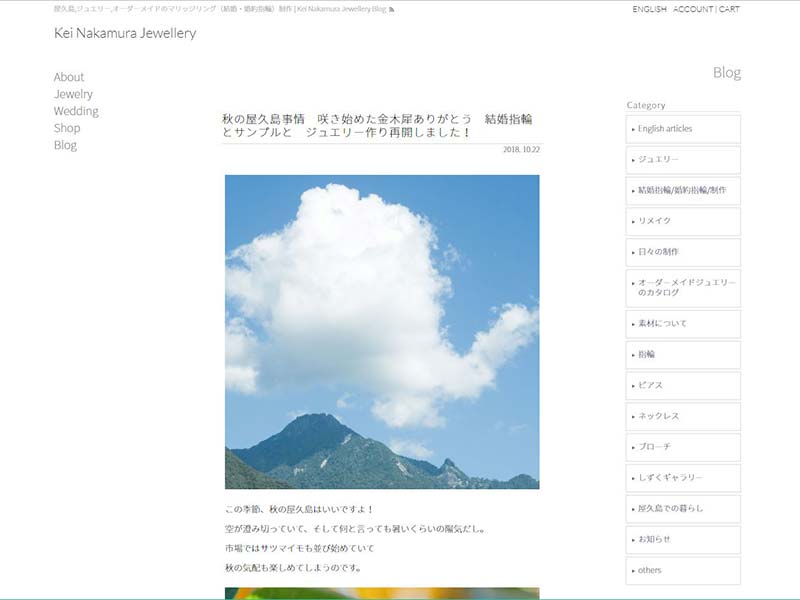Choose the リメイク category
Screen dimensions: 800x600
[684, 221]
